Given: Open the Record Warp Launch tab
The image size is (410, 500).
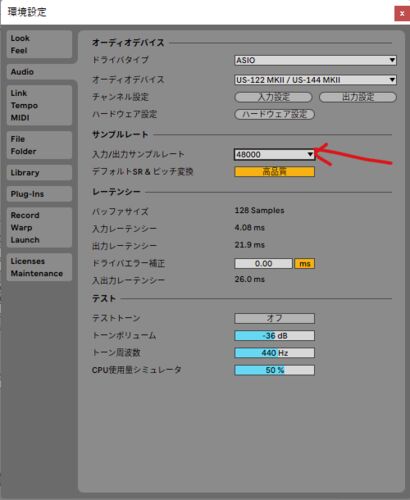Looking at the screenshot, I should 39,227.
